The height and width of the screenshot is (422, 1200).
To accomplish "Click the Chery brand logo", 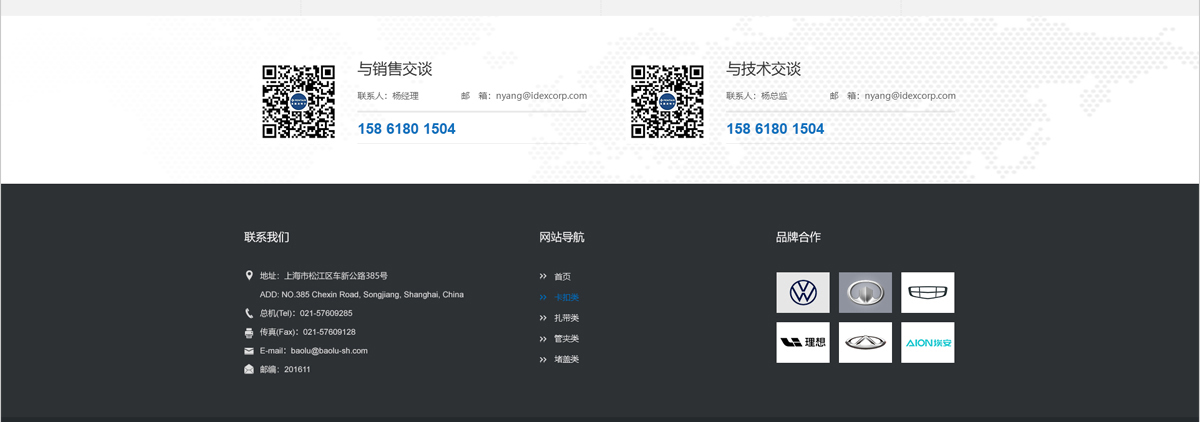I will click(x=865, y=342).
